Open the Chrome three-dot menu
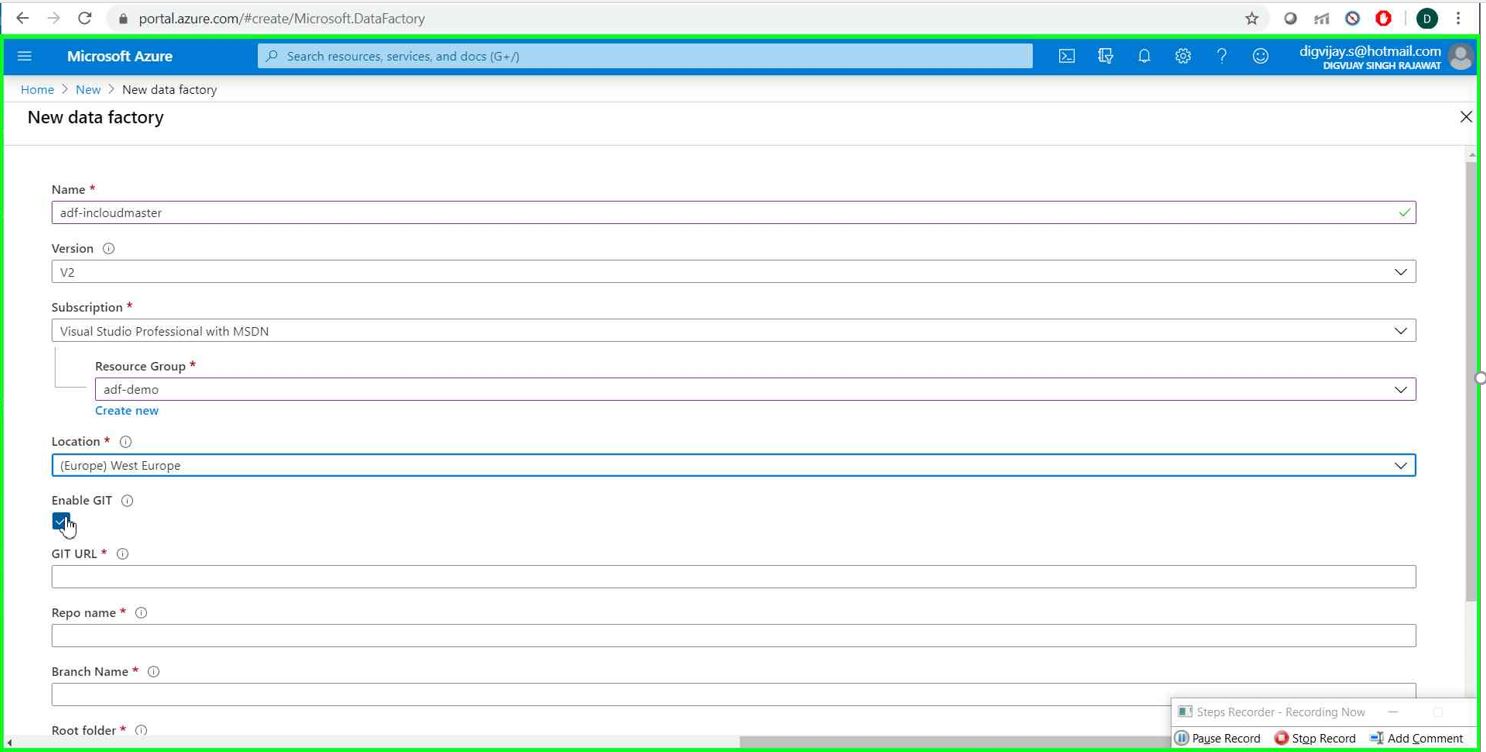Screen dimensions: 1486x752 point(1458,18)
